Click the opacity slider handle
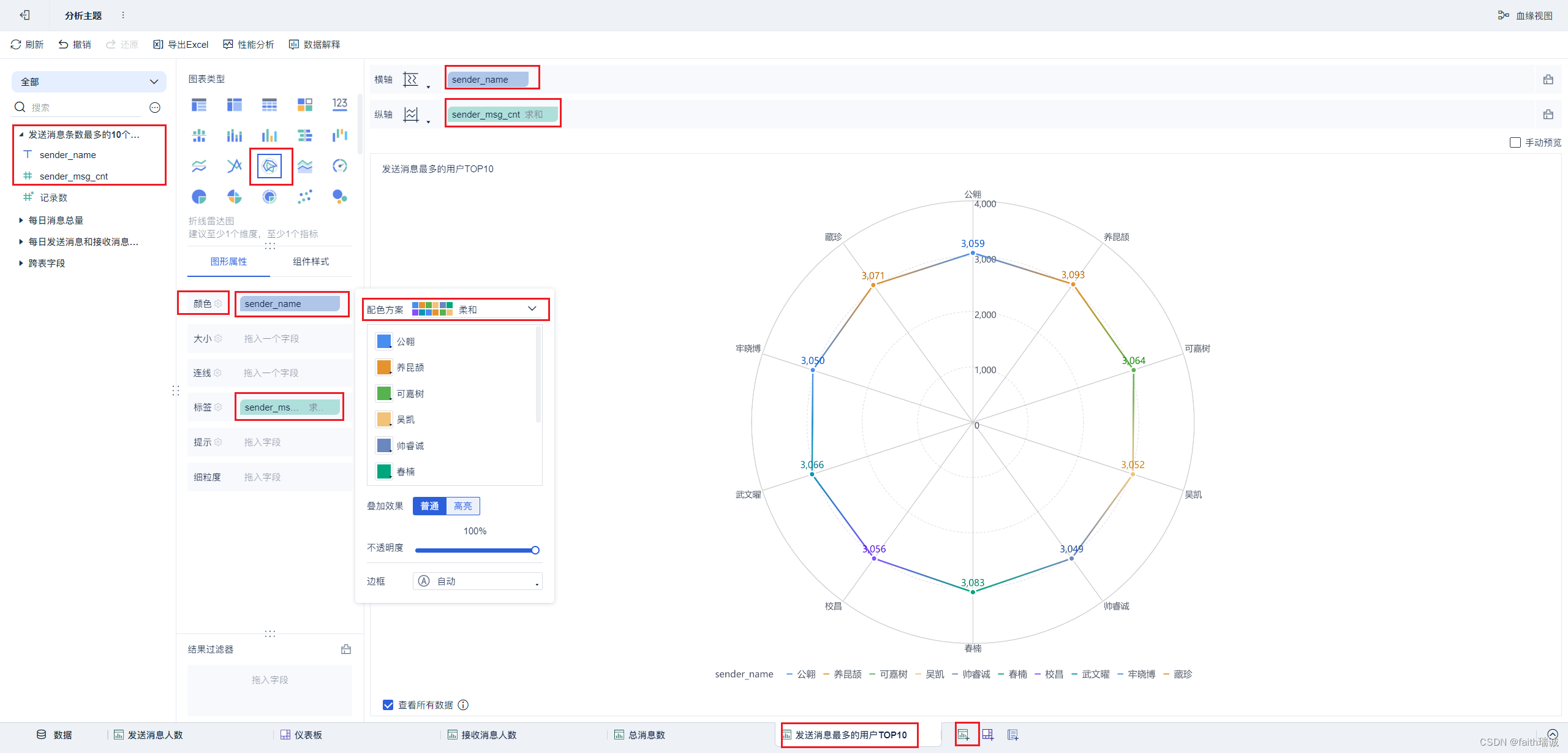Screen dimensions: 1568x753 coord(535,550)
